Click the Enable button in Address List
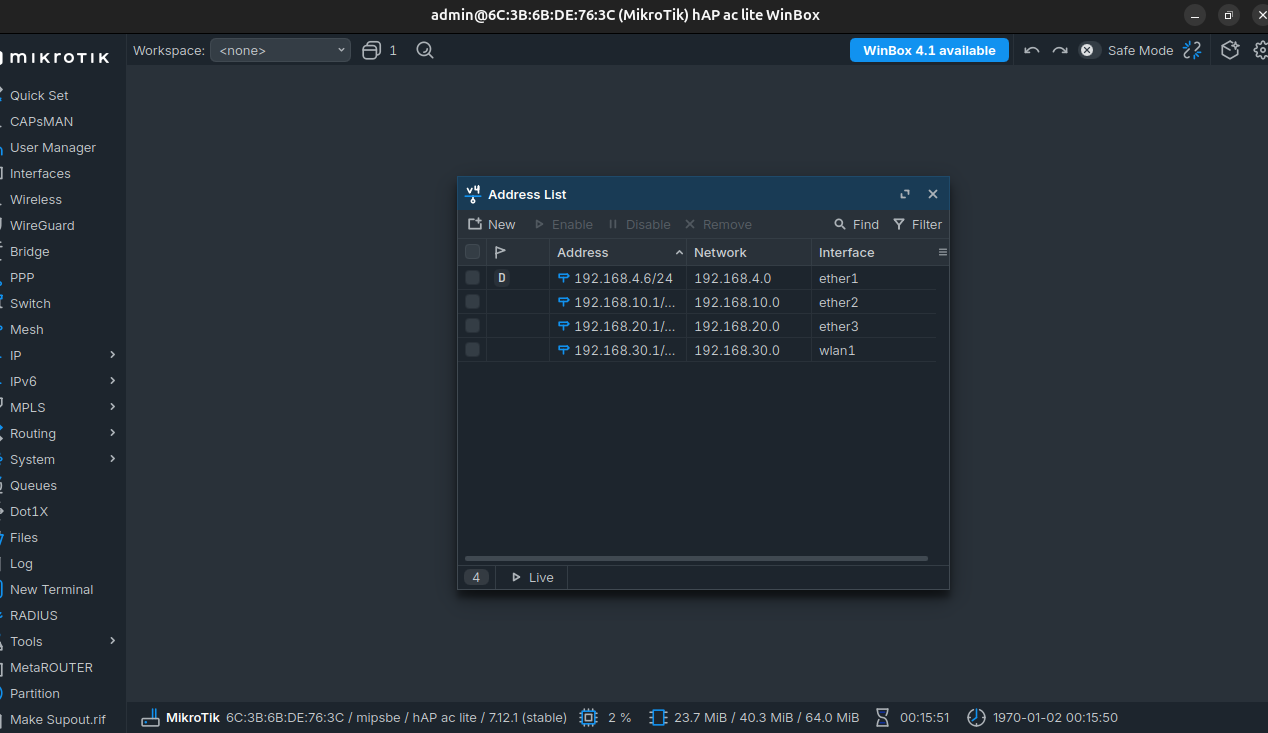Screen dimensions: 1268x733 [x=563, y=224]
